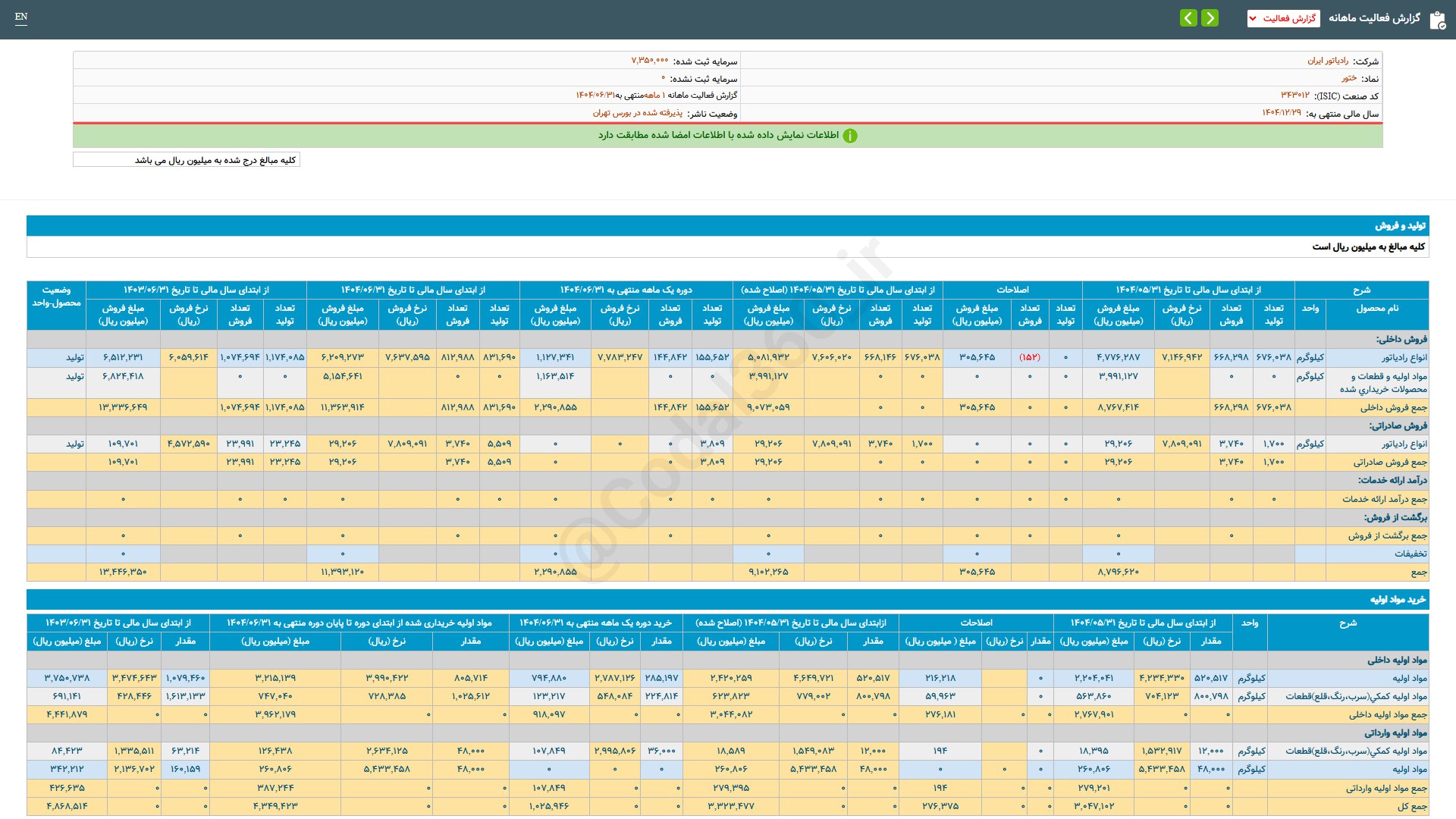Click the red arrow of report-type dropdown
The image size is (1456, 819).
pyautogui.click(x=1254, y=18)
